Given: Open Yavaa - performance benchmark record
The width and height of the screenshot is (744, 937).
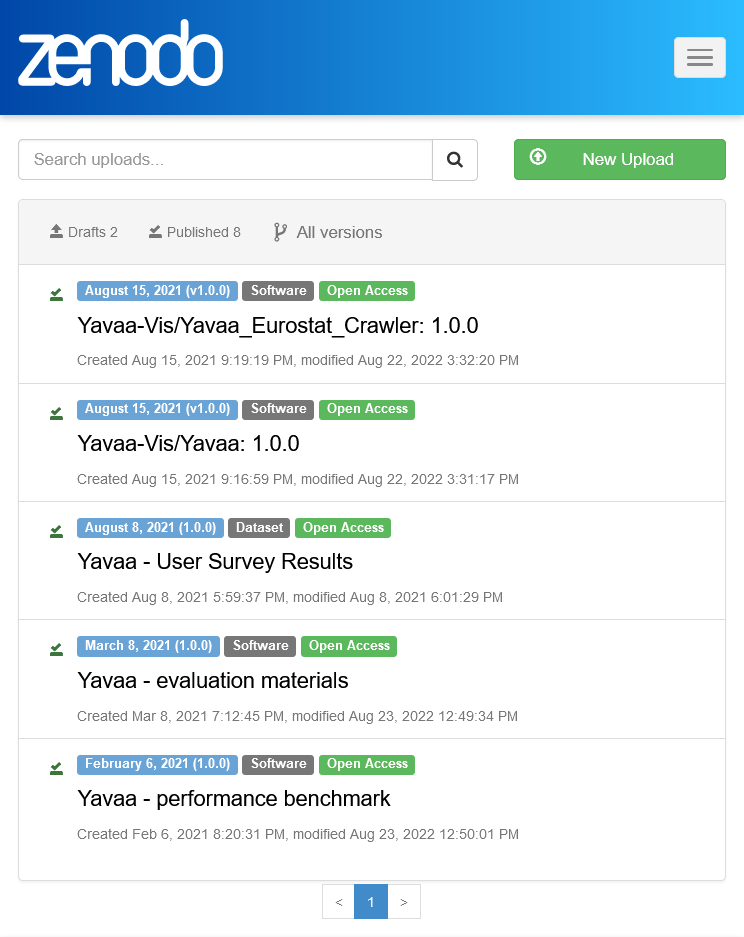Looking at the screenshot, I should point(233,799).
